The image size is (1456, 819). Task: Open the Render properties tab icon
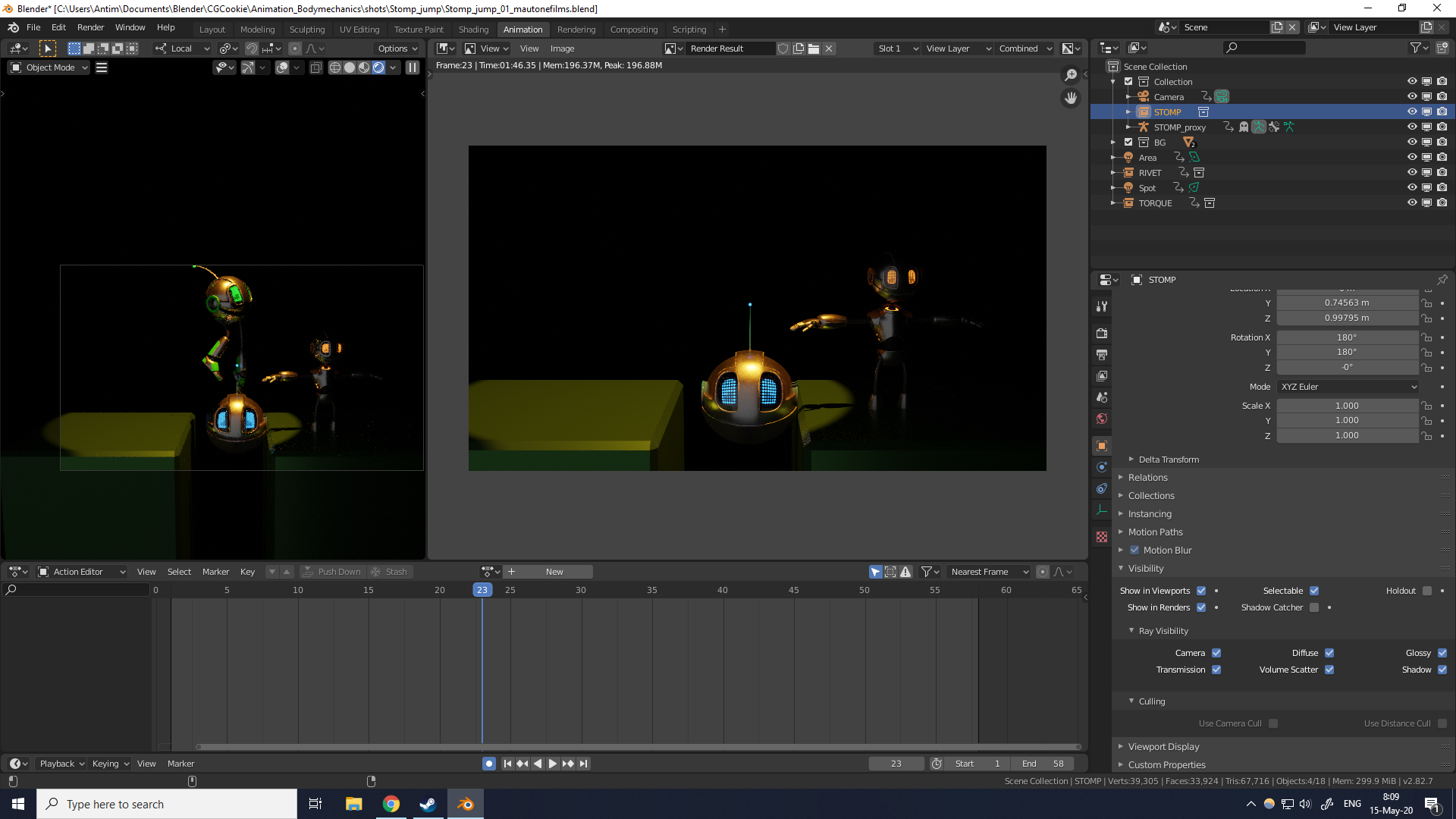(x=1102, y=334)
